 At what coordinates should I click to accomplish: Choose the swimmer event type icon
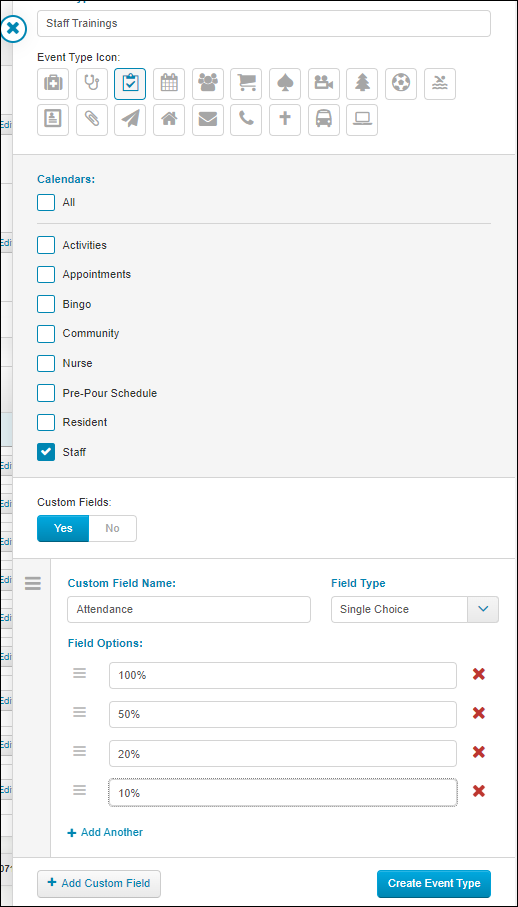(439, 84)
